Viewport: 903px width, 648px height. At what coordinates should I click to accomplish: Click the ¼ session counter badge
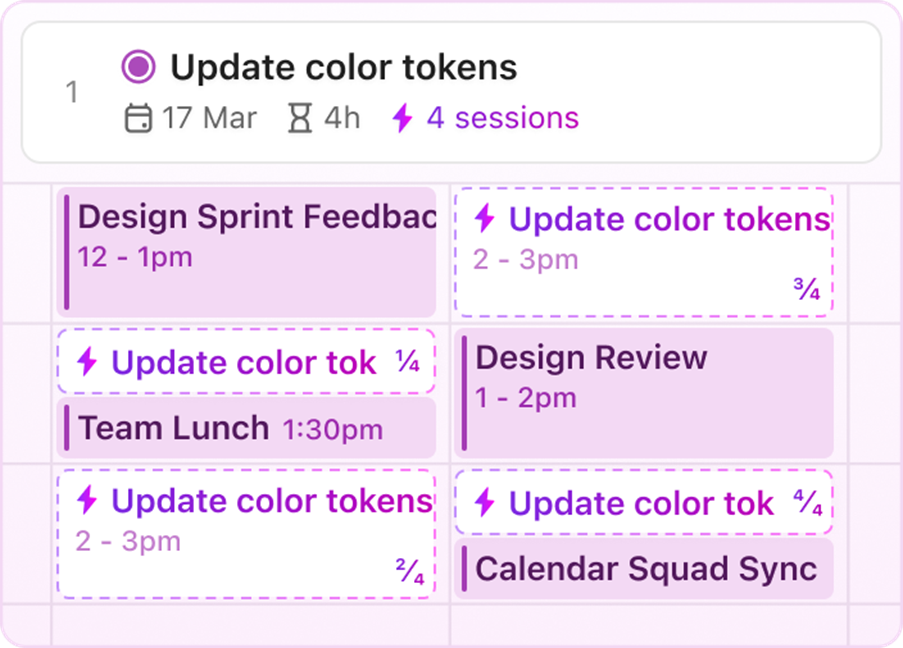[x=407, y=362]
